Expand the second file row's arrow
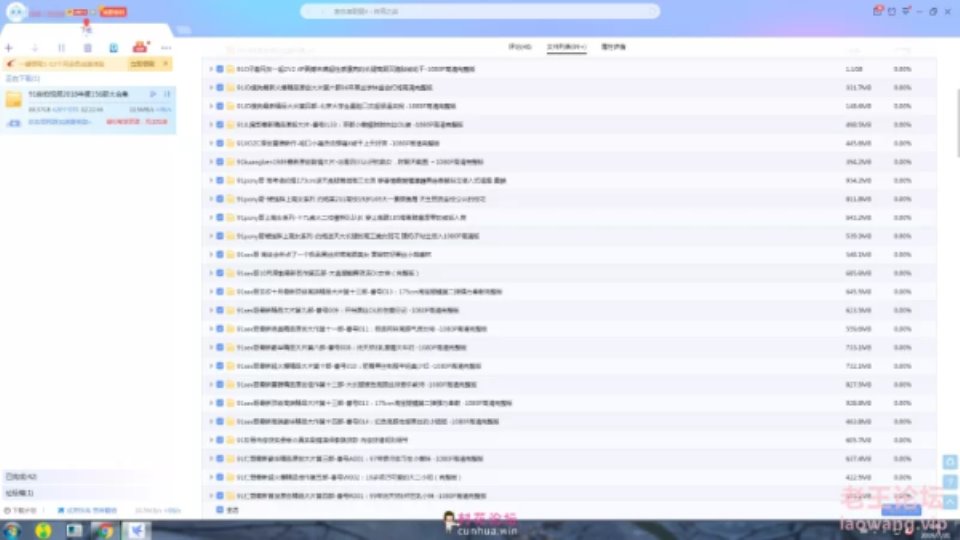This screenshot has height=540, width=960. (211, 88)
